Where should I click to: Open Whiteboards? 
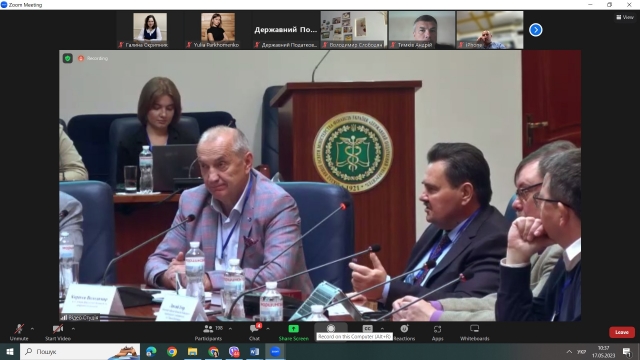click(474, 333)
